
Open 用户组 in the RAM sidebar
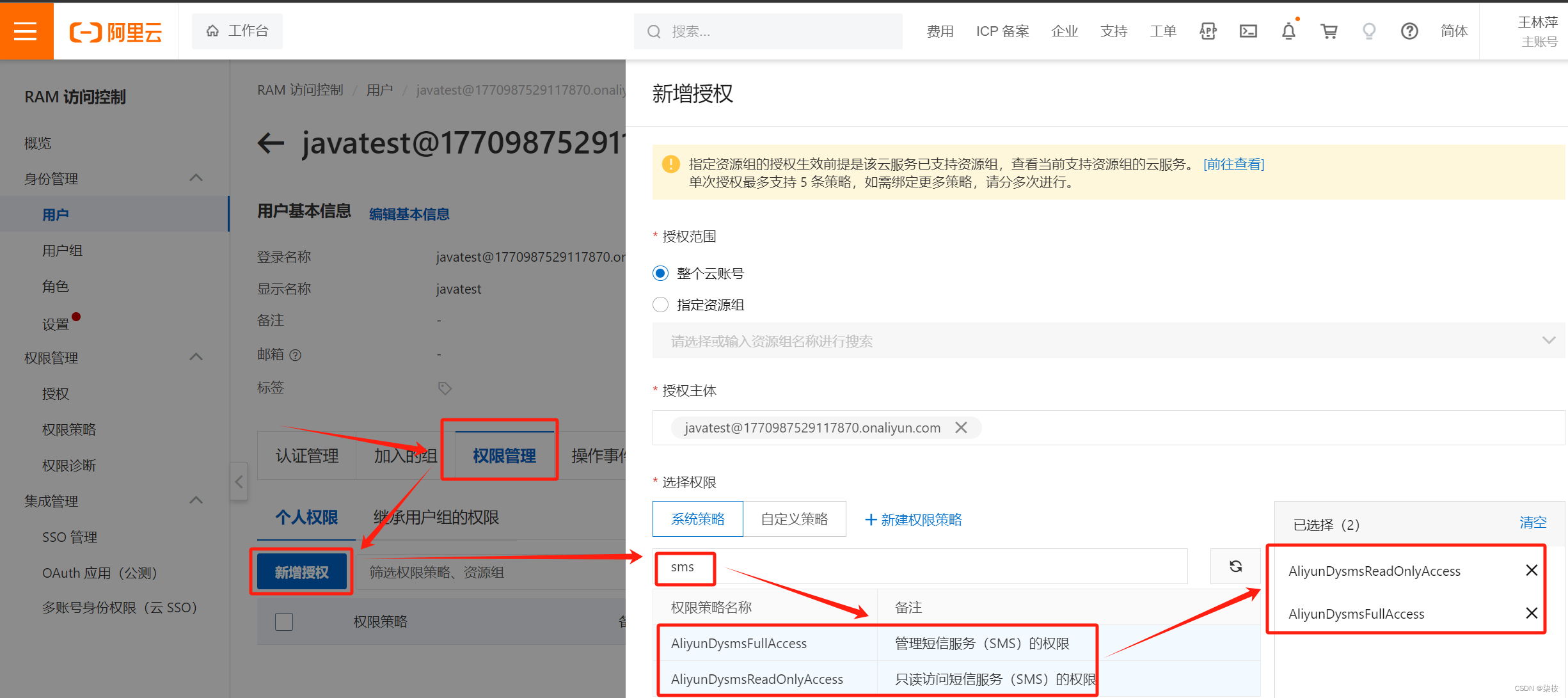[x=62, y=250]
